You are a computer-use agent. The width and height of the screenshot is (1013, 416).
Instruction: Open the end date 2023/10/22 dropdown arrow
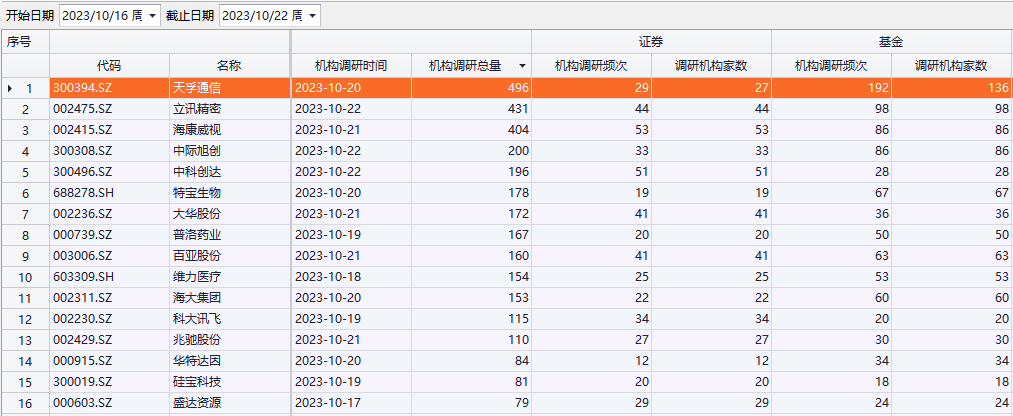313,16
